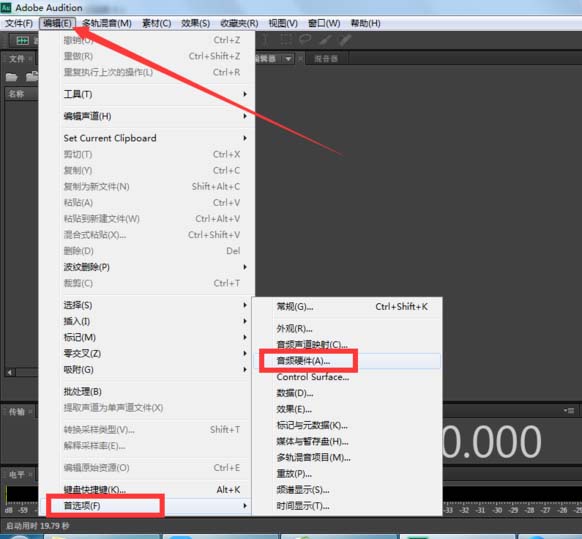Click the Files panel scroll-left arrow
Screen dimensions: 582x539
pyautogui.click(x=10, y=372)
